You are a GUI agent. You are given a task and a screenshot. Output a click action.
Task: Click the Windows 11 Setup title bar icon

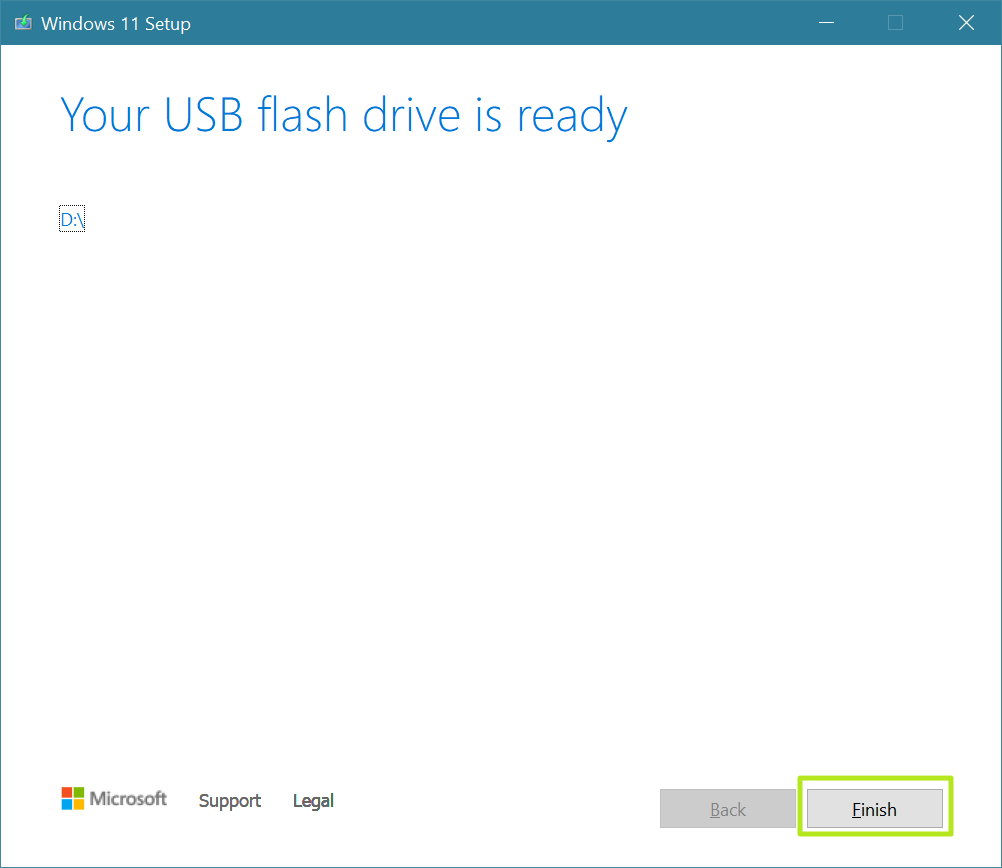coord(21,22)
